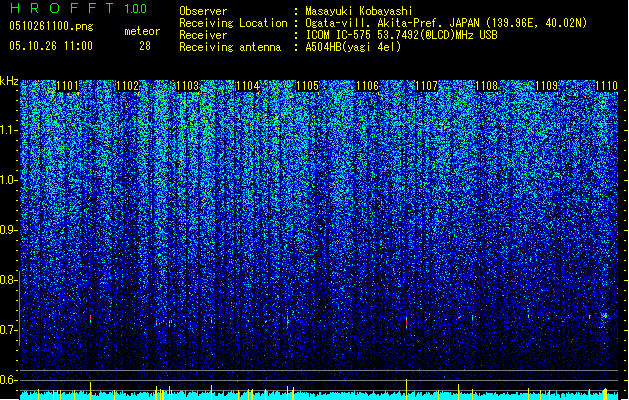Viewport: 629px width, 400px height.
Task: Click the 1109 time marker
Action: tap(546, 86)
